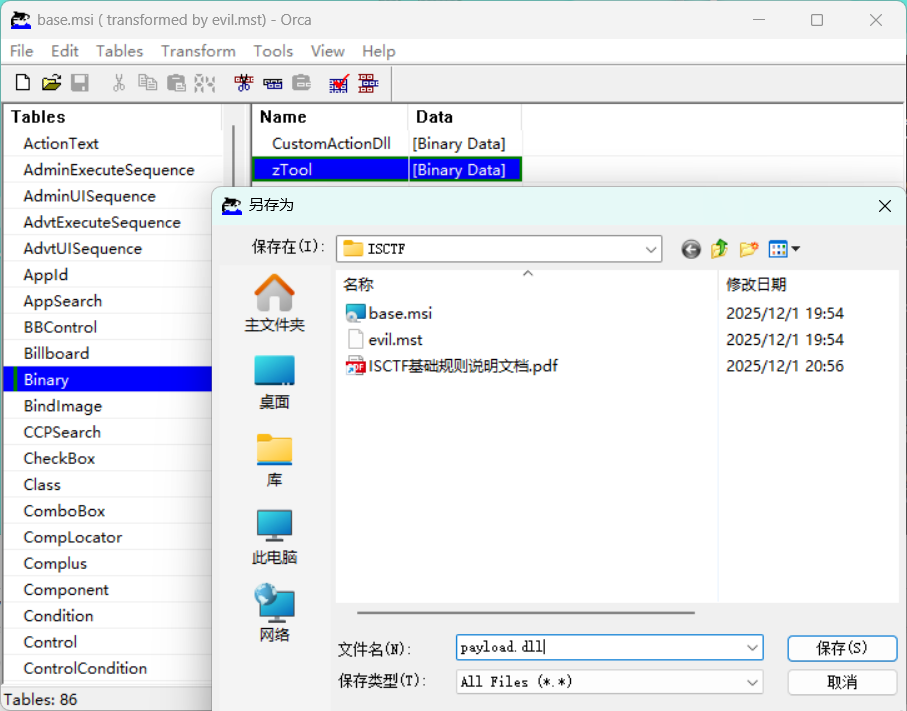
Task: Open the Tables menu in Orca
Action: pos(119,51)
